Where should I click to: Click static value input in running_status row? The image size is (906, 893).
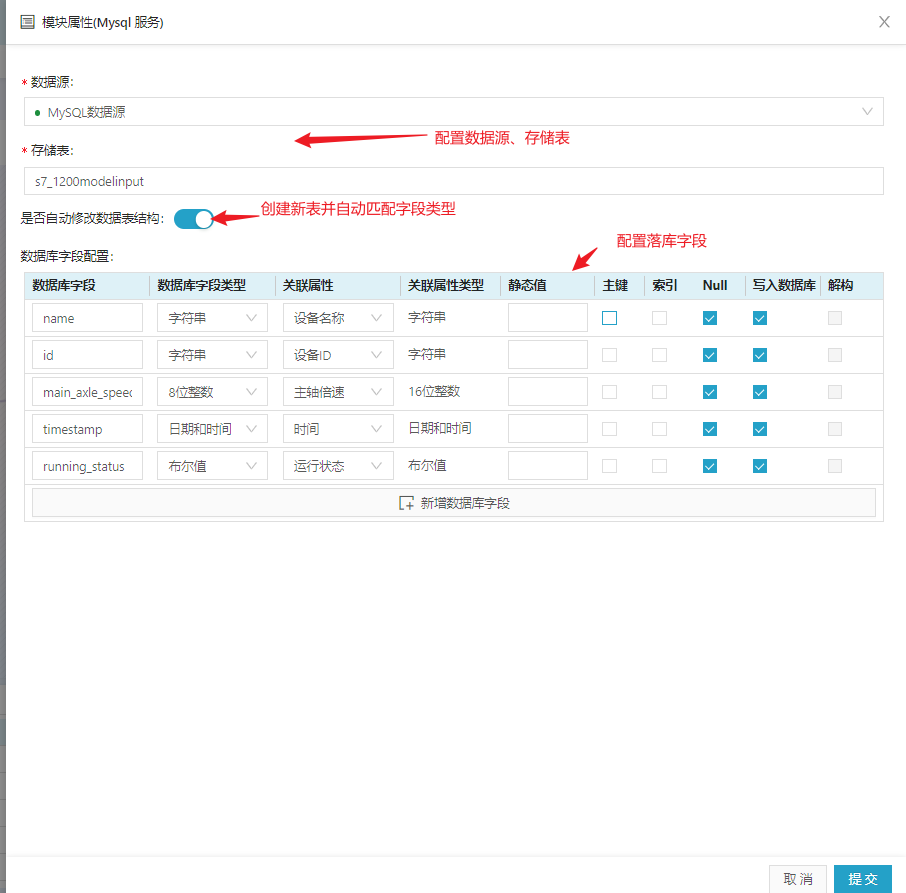(548, 466)
